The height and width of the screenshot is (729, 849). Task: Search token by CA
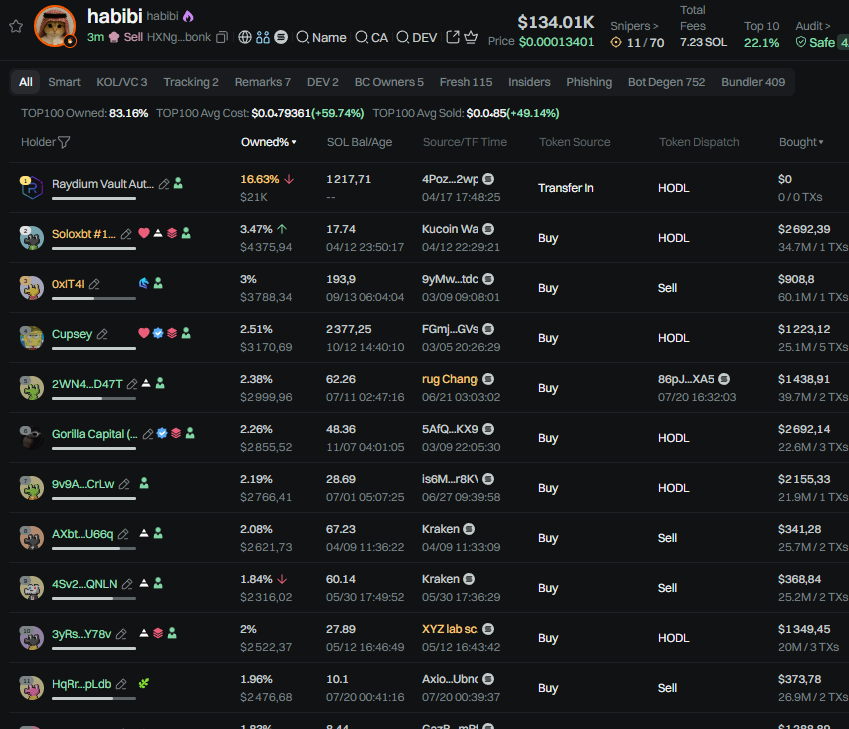371,37
